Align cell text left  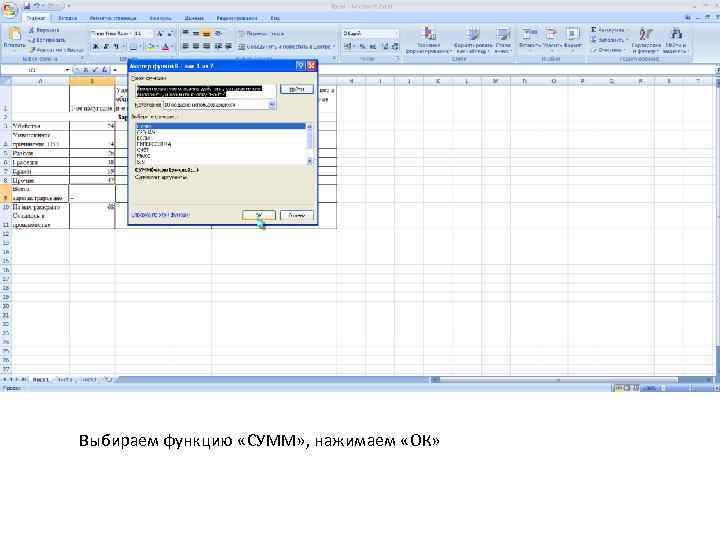point(186,46)
